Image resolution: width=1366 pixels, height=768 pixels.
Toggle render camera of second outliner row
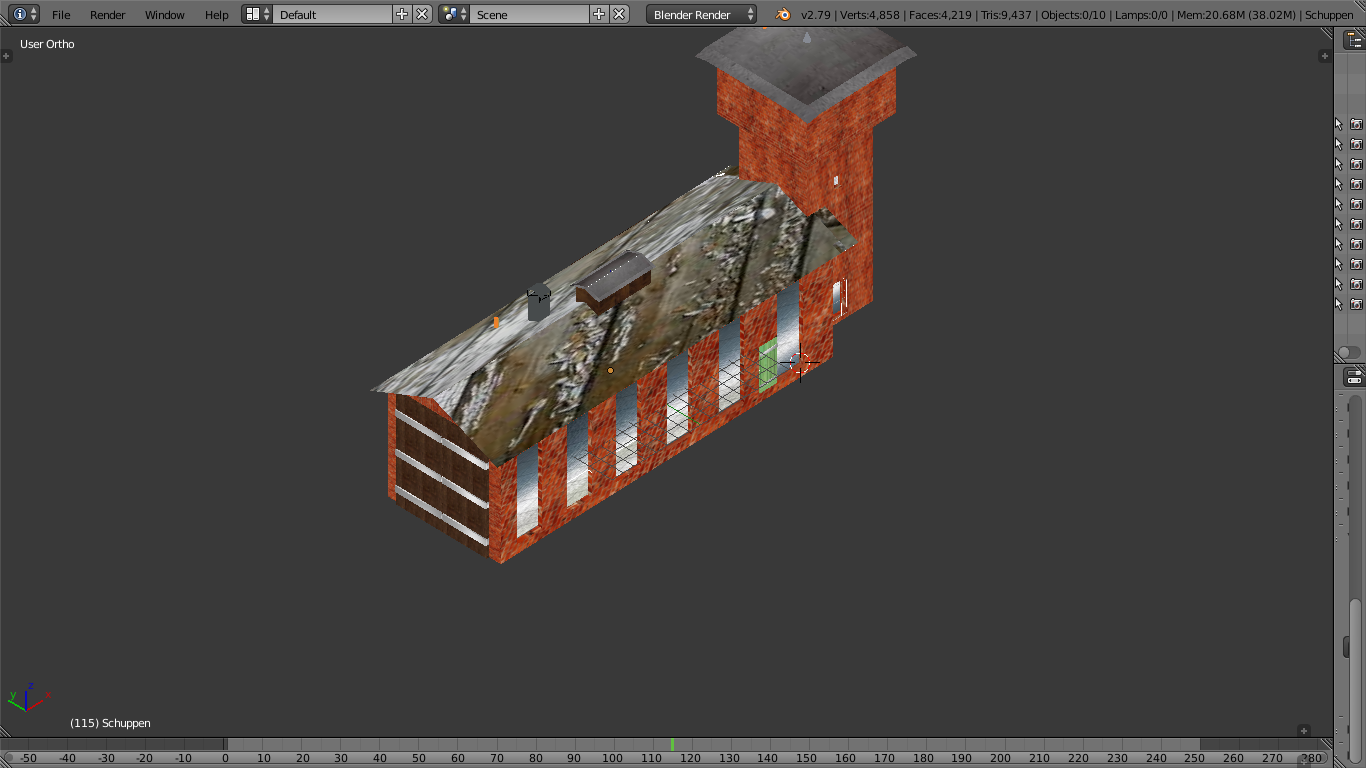(1356, 144)
